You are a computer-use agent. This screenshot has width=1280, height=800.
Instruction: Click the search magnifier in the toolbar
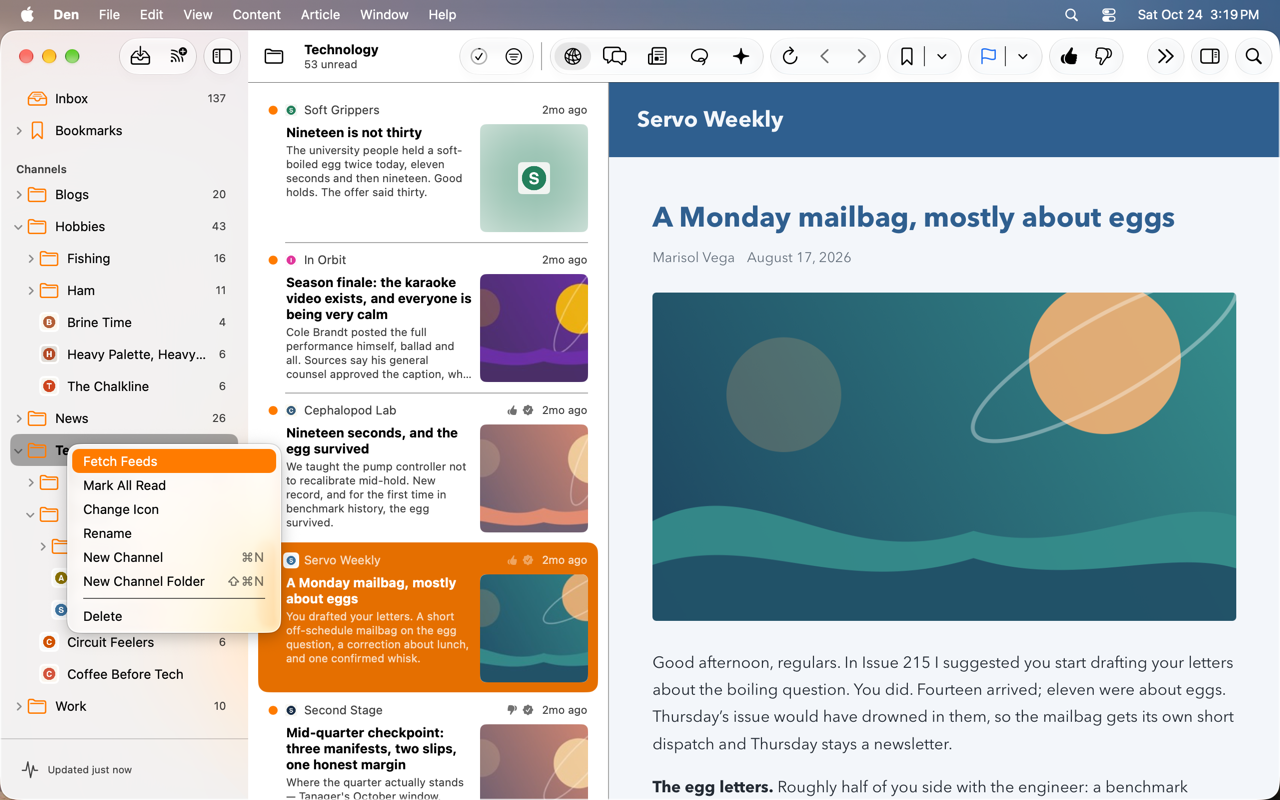pyautogui.click(x=1253, y=57)
